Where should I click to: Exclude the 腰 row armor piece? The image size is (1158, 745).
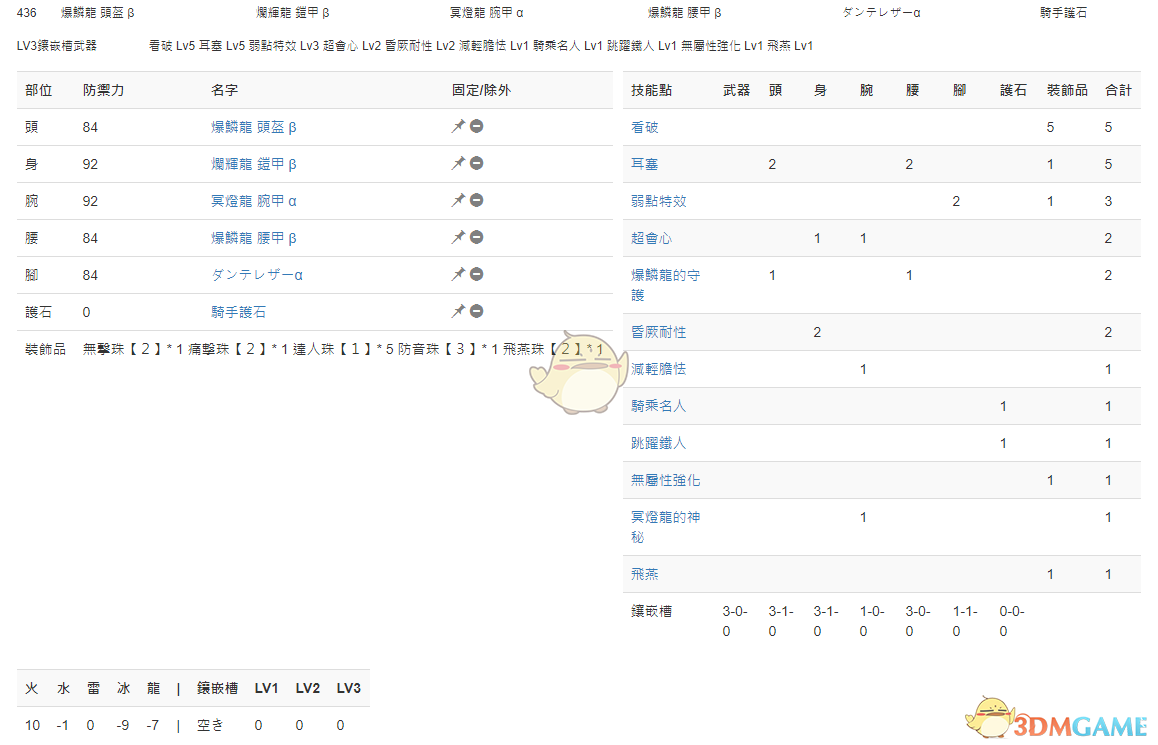coord(477,237)
